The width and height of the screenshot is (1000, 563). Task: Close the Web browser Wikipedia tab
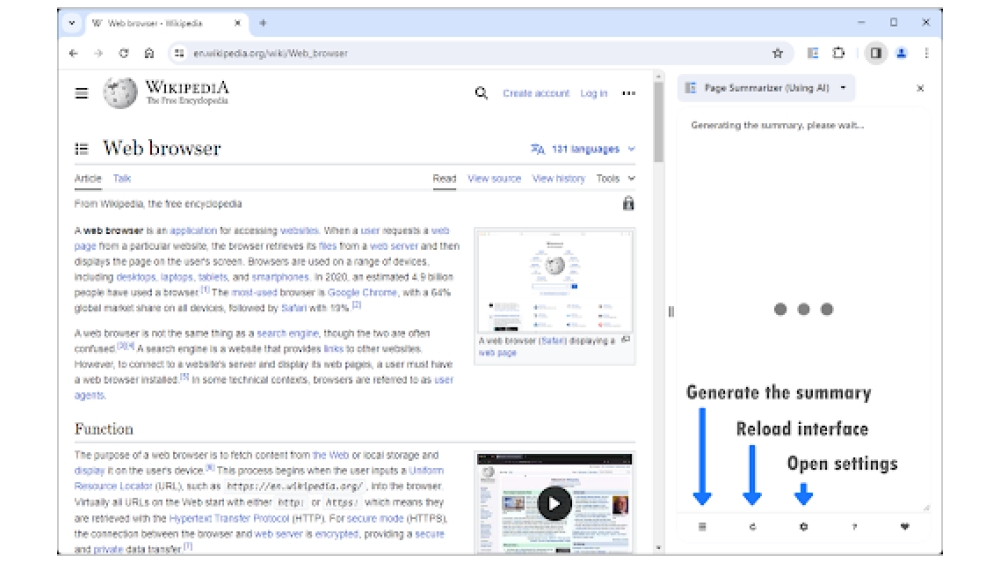coord(237,23)
